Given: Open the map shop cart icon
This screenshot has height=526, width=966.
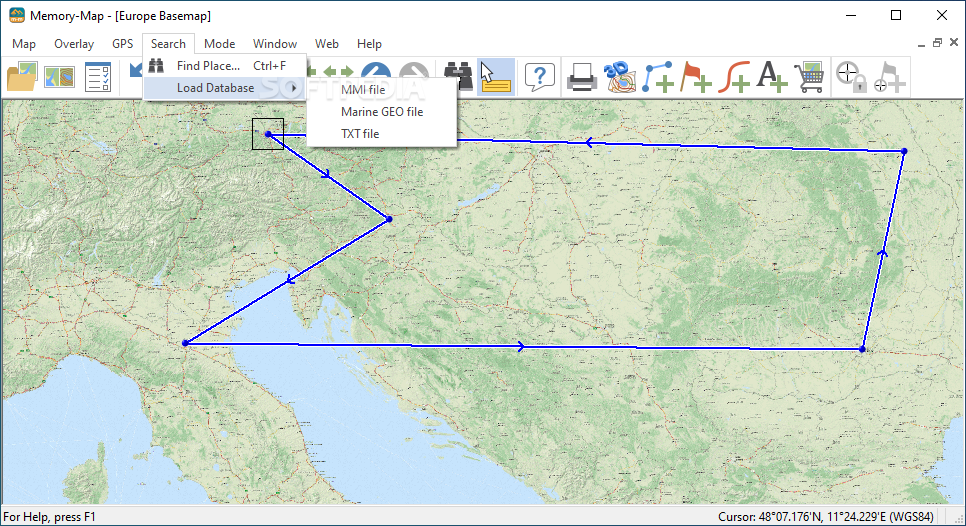Looking at the screenshot, I should pyautogui.click(x=810, y=77).
